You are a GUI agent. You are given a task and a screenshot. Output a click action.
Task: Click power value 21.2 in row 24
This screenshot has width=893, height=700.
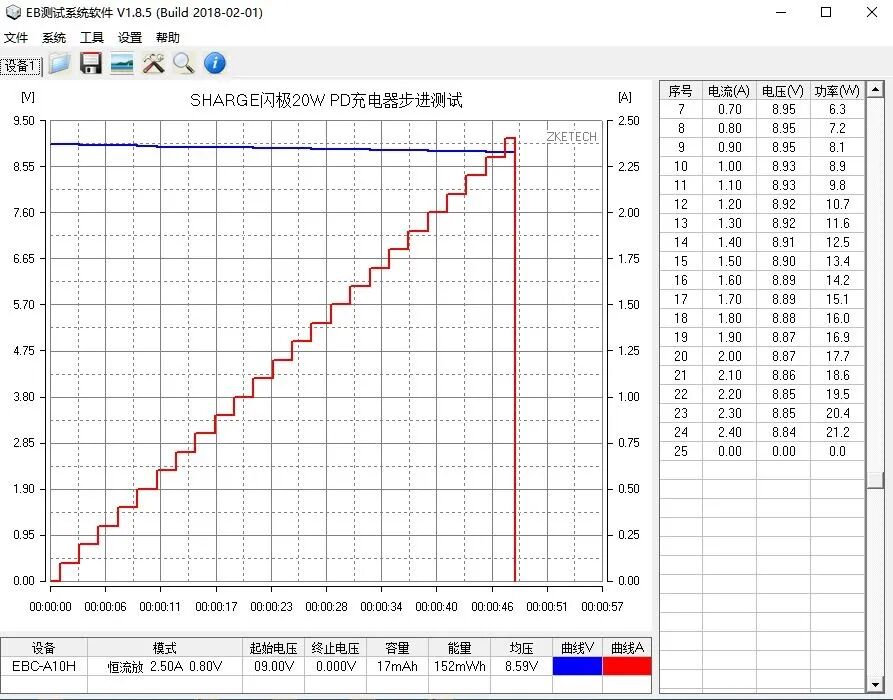(x=837, y=432)
